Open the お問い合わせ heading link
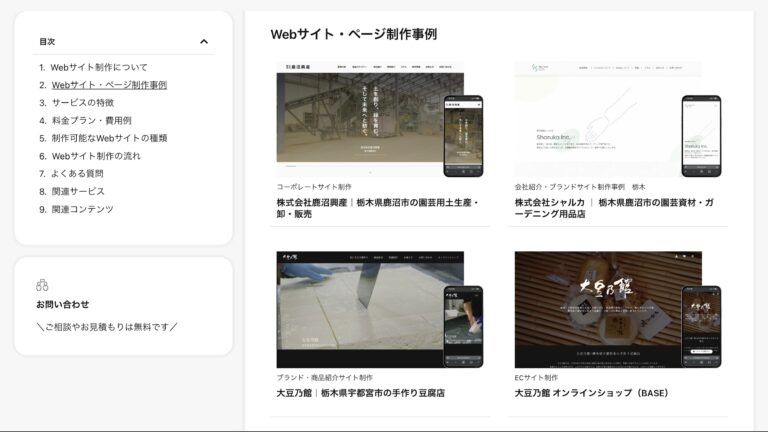The image size is (768, 432). [x=63, y=304]
